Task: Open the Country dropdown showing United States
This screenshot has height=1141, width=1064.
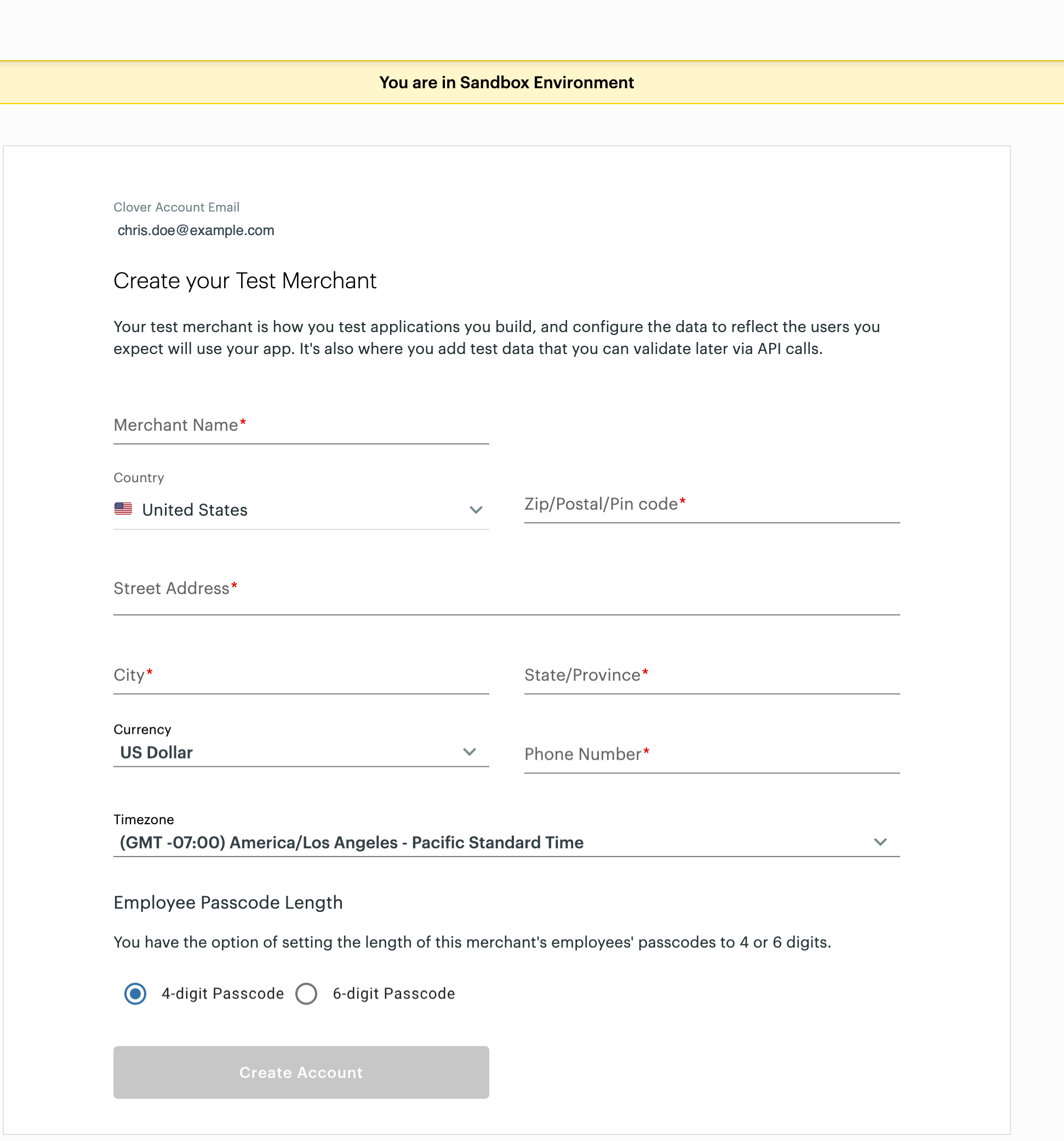Action: [301, 510]
